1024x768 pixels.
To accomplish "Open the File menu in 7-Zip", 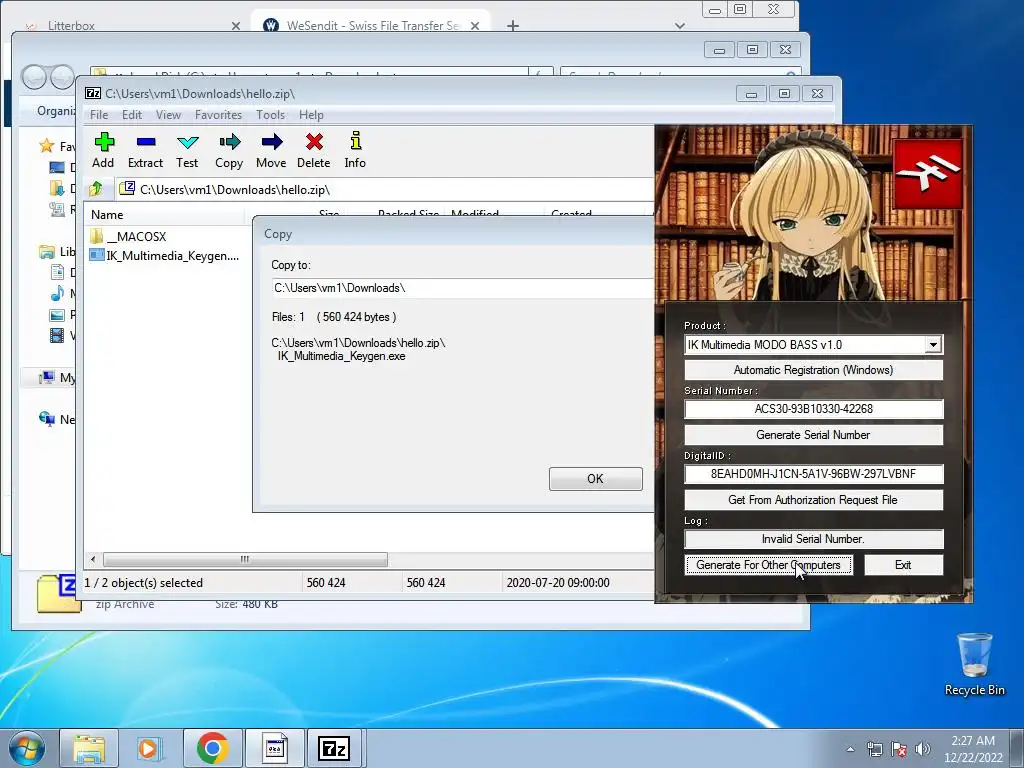I will coord(99,115).
